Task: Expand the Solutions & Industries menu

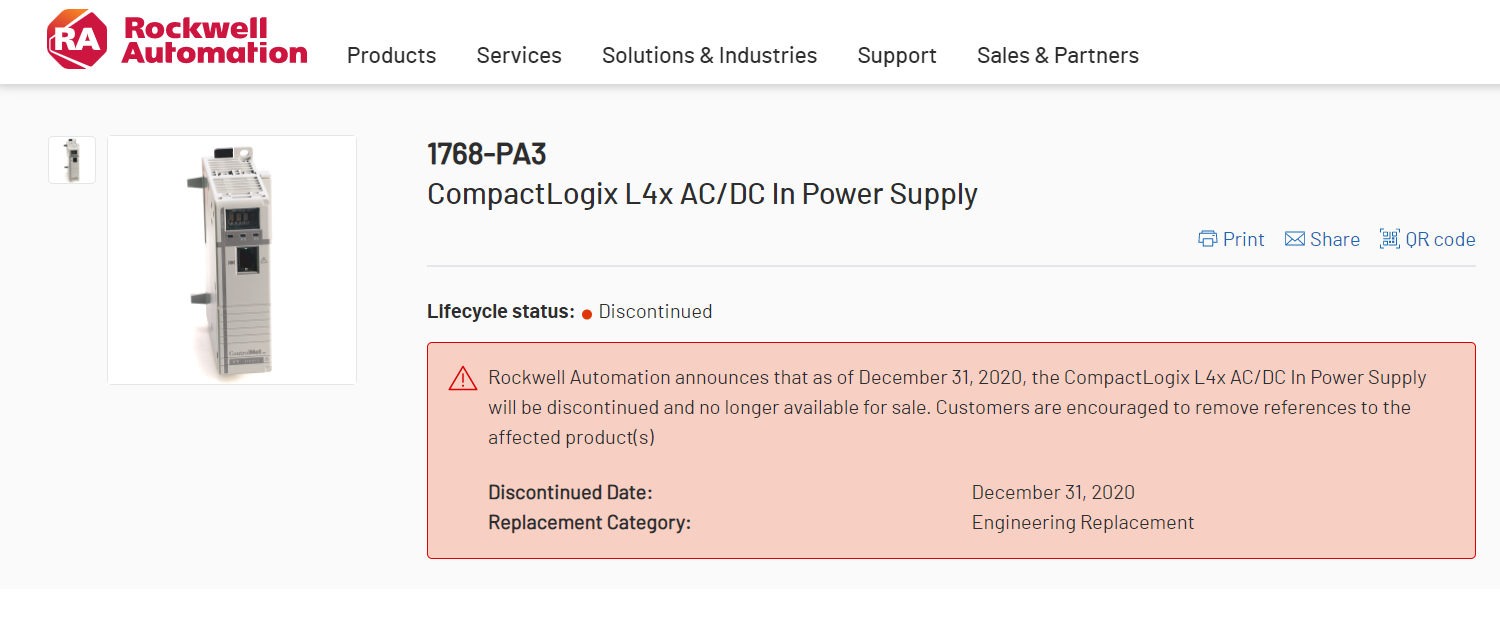Action: point(709,56)
